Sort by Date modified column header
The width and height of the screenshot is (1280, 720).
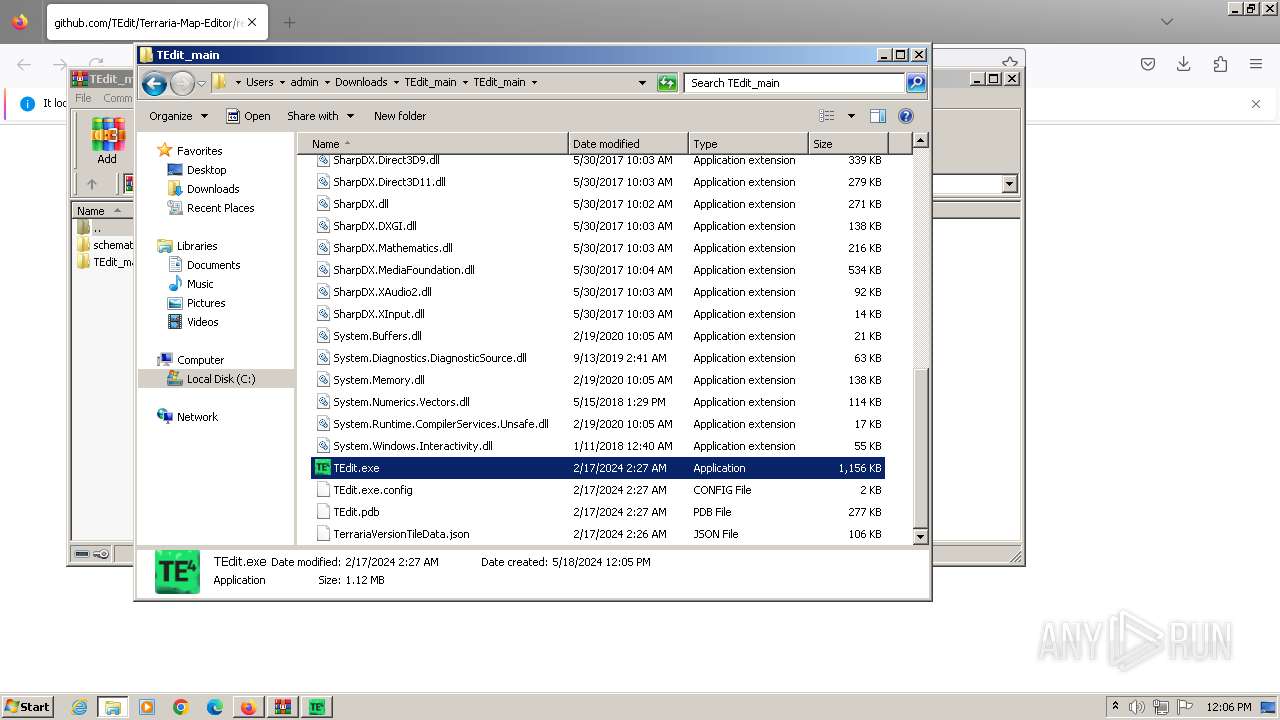pos(628,144)
